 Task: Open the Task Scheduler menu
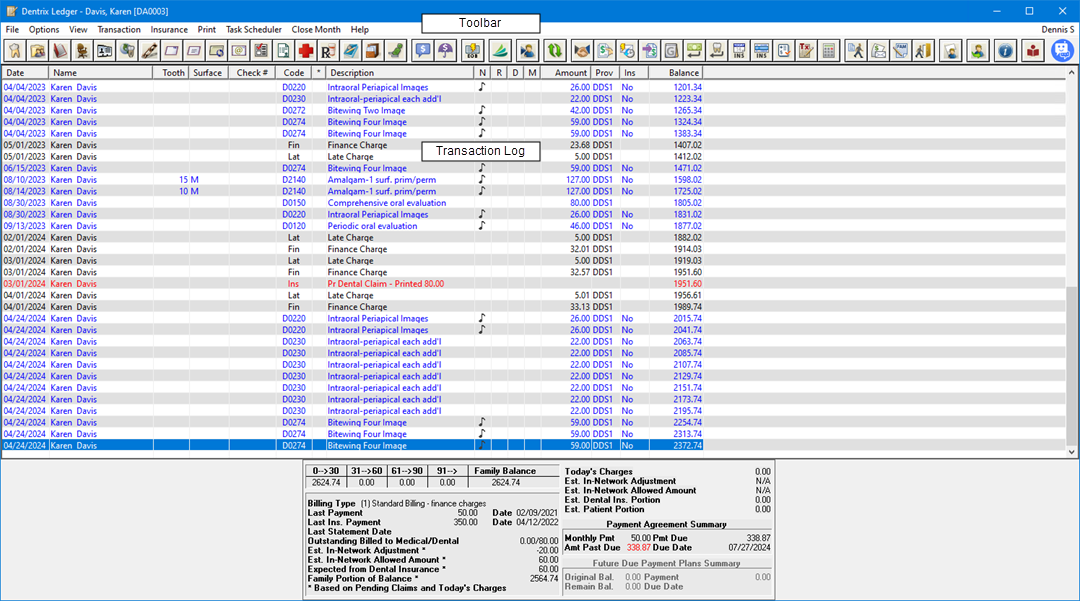click(x=253, y=30)
